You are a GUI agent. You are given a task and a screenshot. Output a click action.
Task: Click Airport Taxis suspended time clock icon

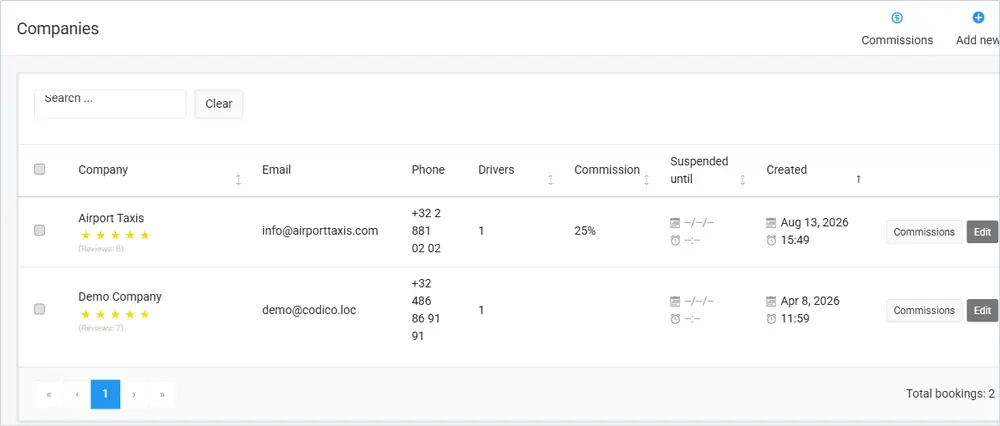[x=675, y=240]
